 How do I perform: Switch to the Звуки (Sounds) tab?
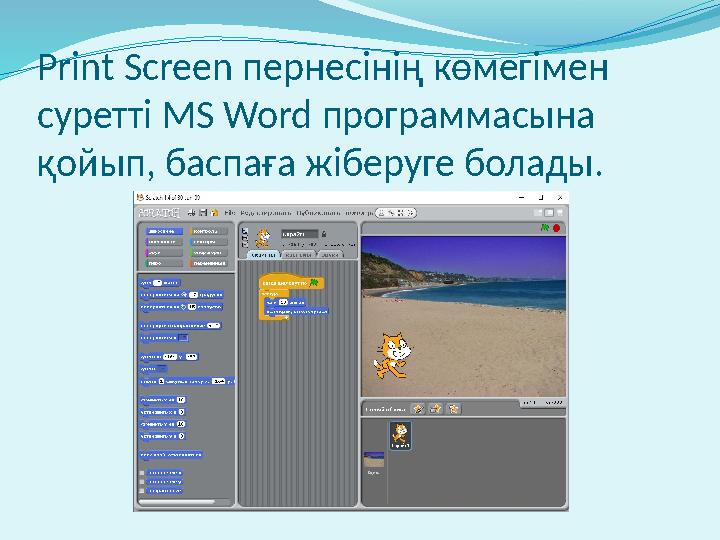coord(331,254)
